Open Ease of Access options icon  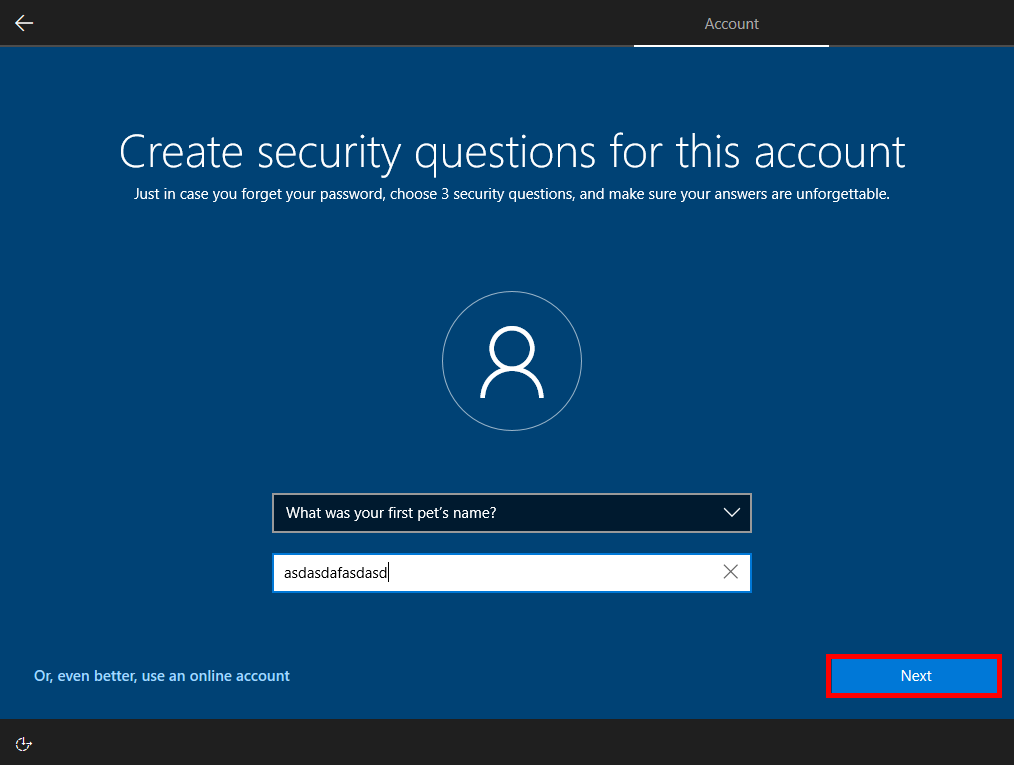click(x=24, y=743)
